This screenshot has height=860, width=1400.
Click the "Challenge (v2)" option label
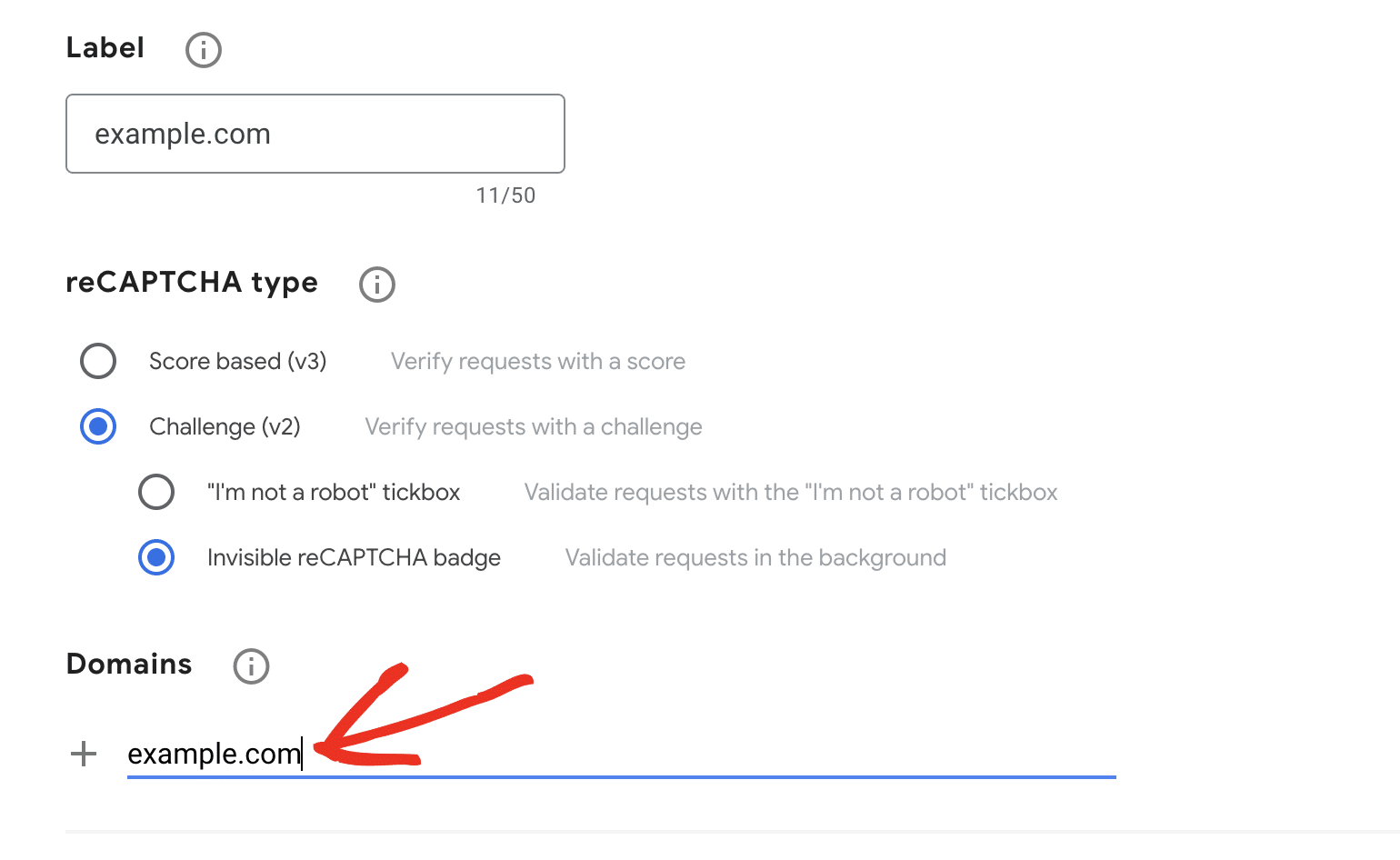[x=225, y=427]
